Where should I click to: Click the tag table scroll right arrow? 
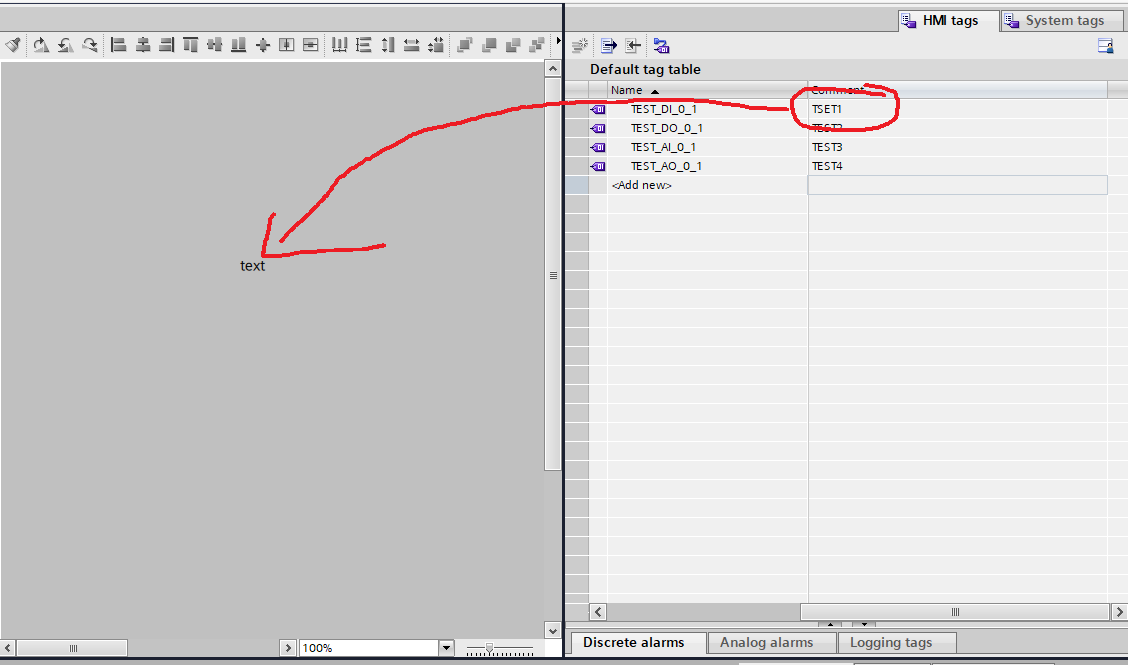pyautogui.click(x=1119, y=612)
